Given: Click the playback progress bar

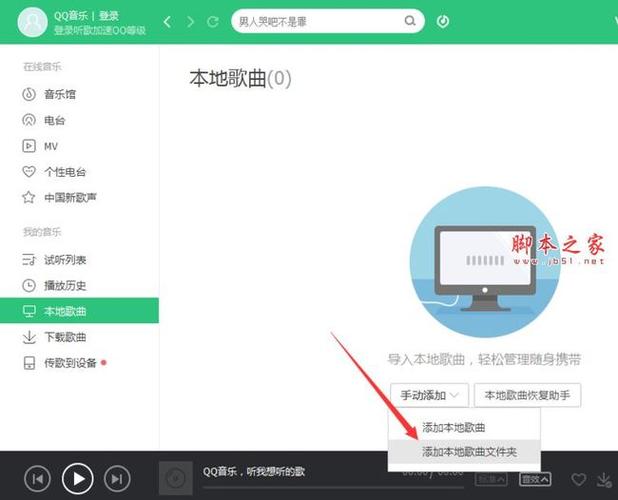Looking at the screenshot, I should point(333,488).
